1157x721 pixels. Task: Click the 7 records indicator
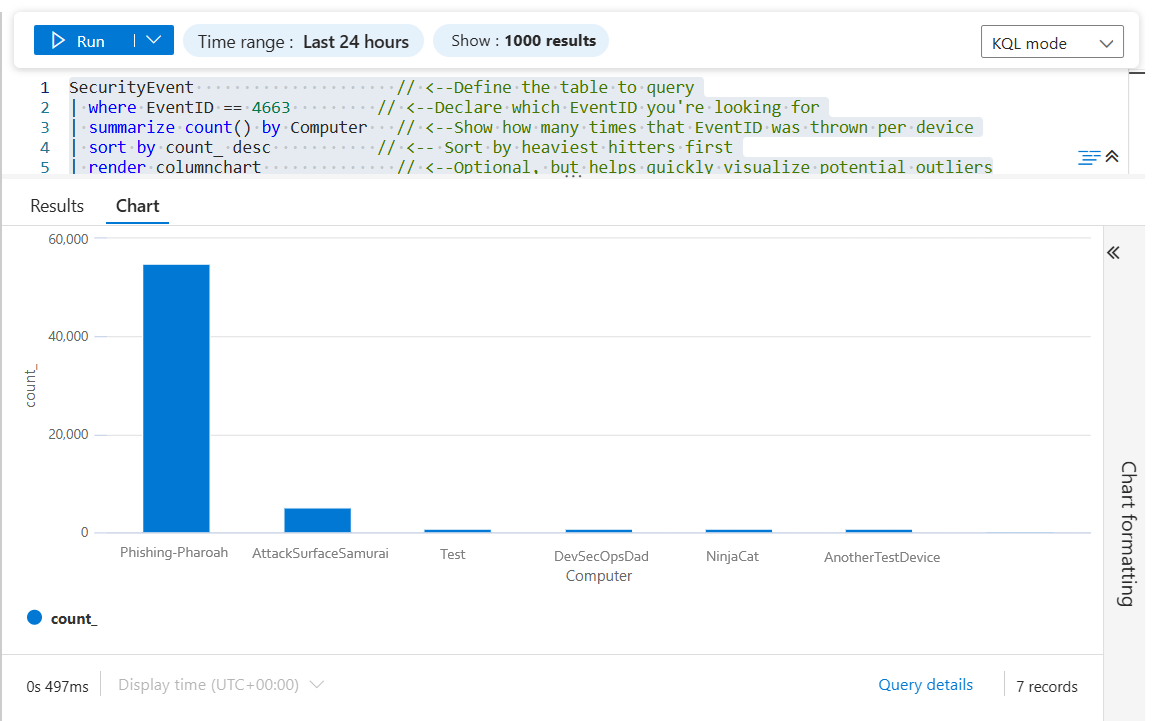pyautogui.click(x=1046, y=687)
